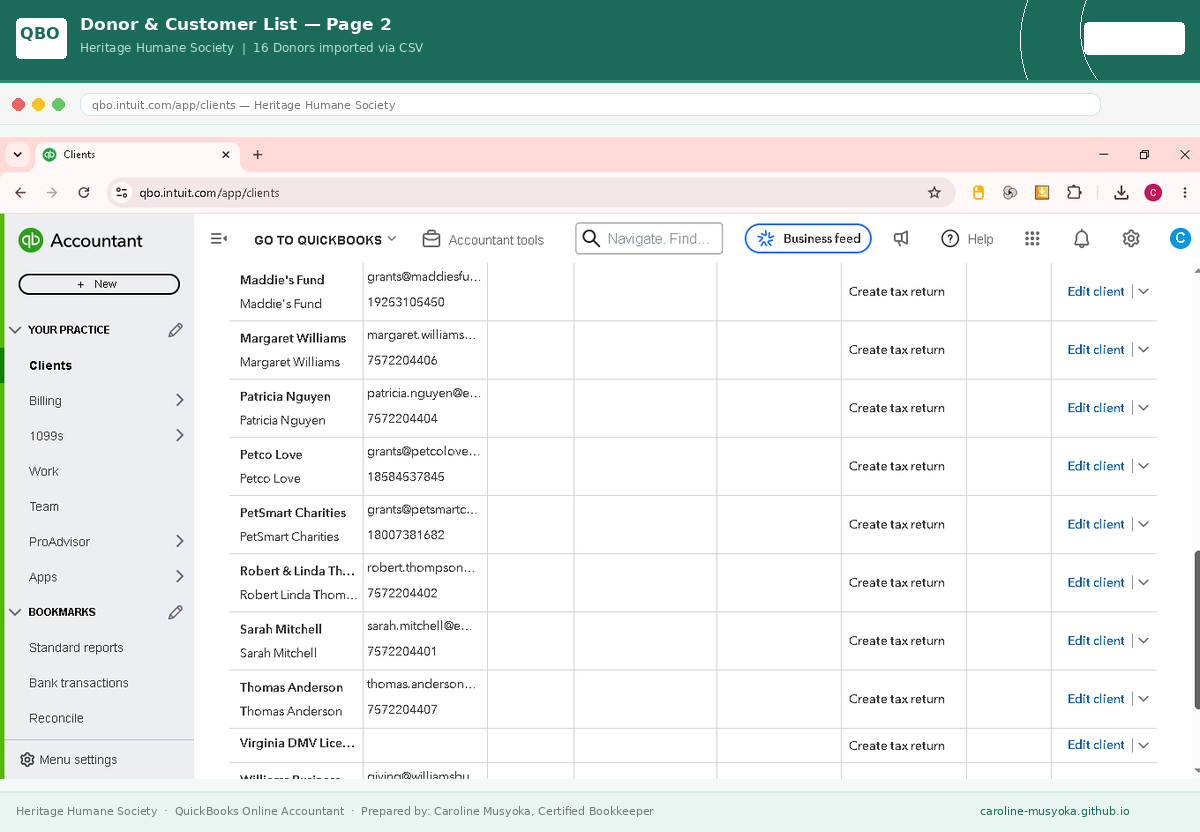View site information icon in address bar

click(122, 192)
